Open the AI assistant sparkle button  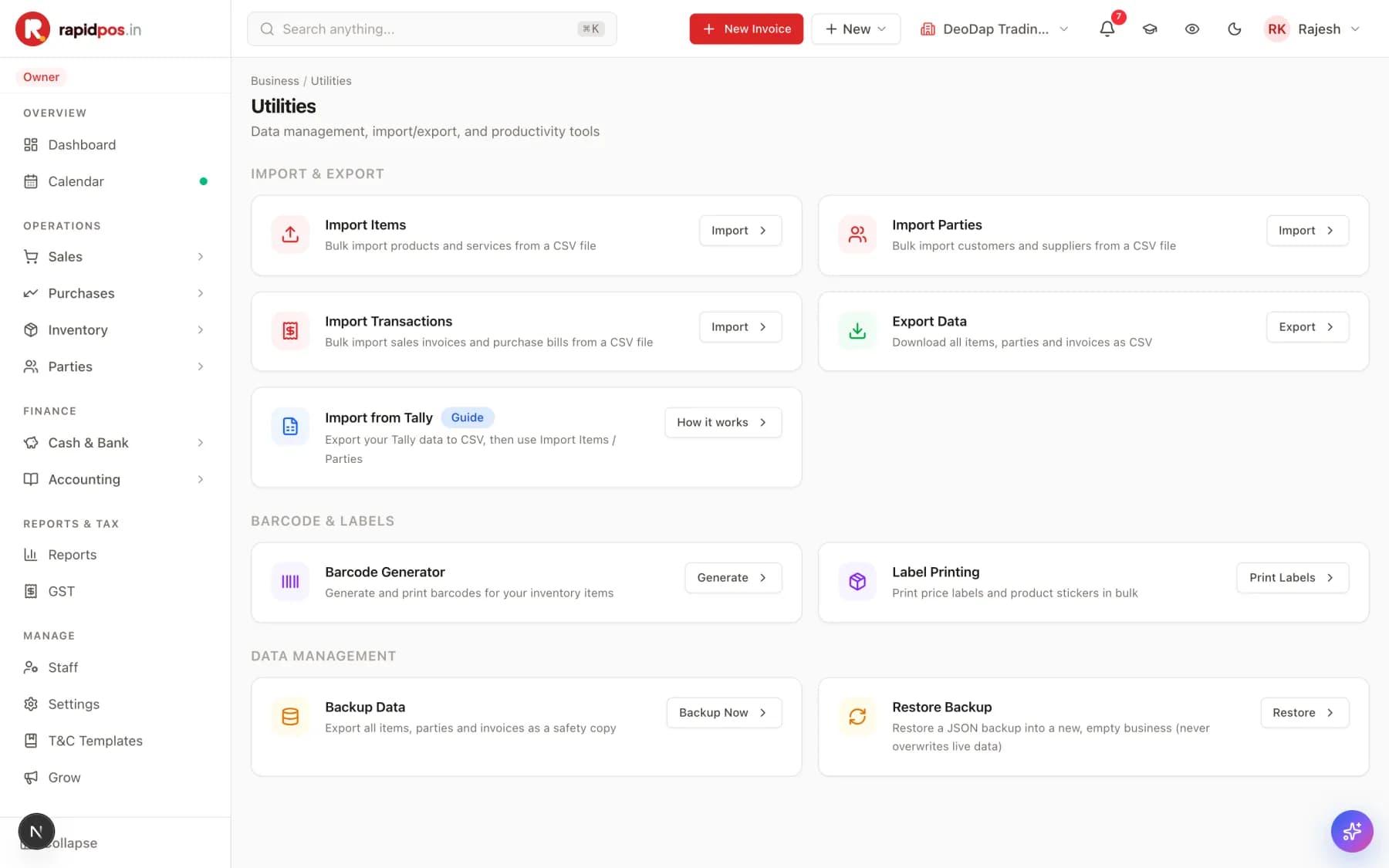point(1352,831)
